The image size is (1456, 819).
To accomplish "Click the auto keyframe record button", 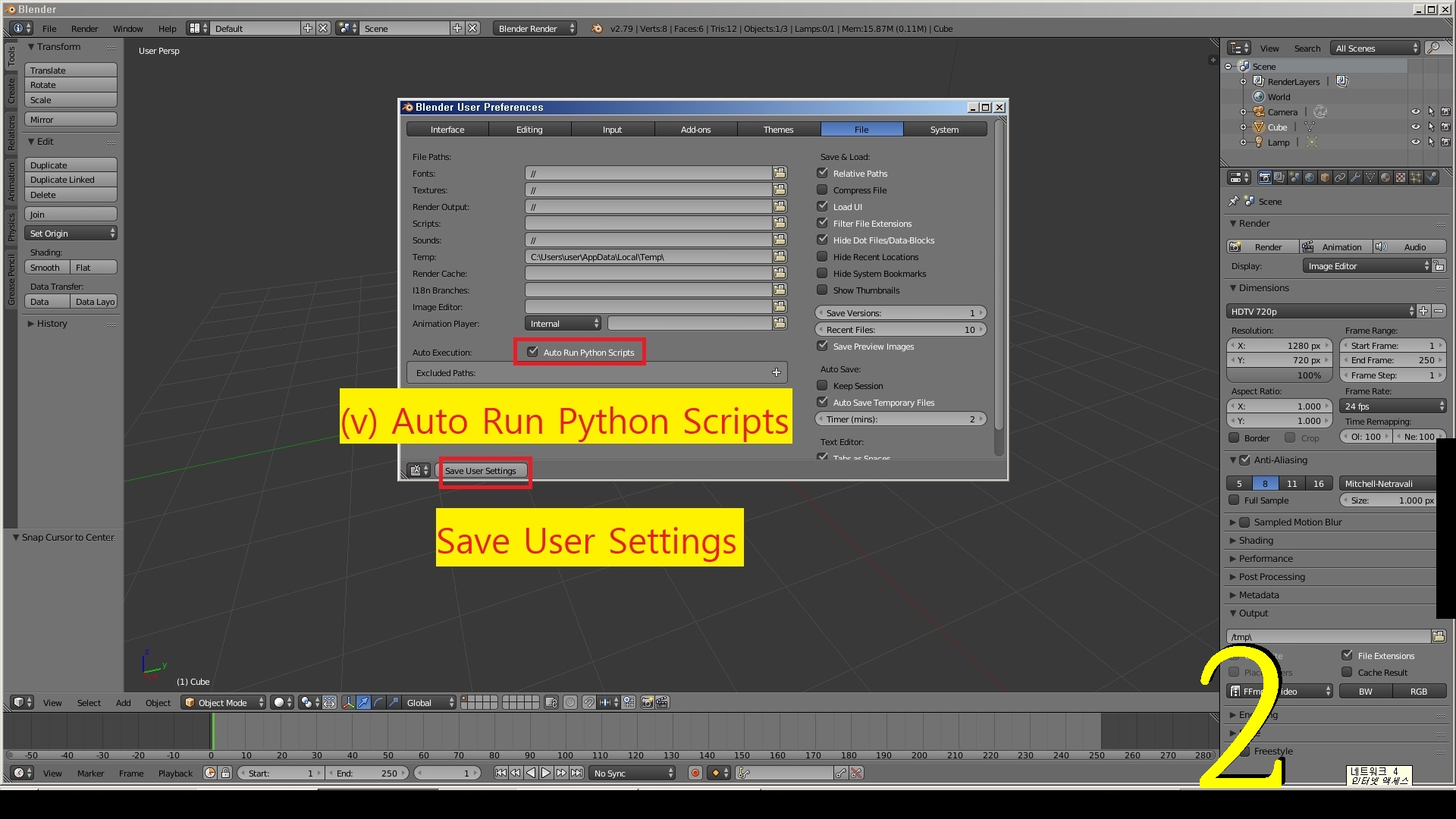I will (695, 773).
